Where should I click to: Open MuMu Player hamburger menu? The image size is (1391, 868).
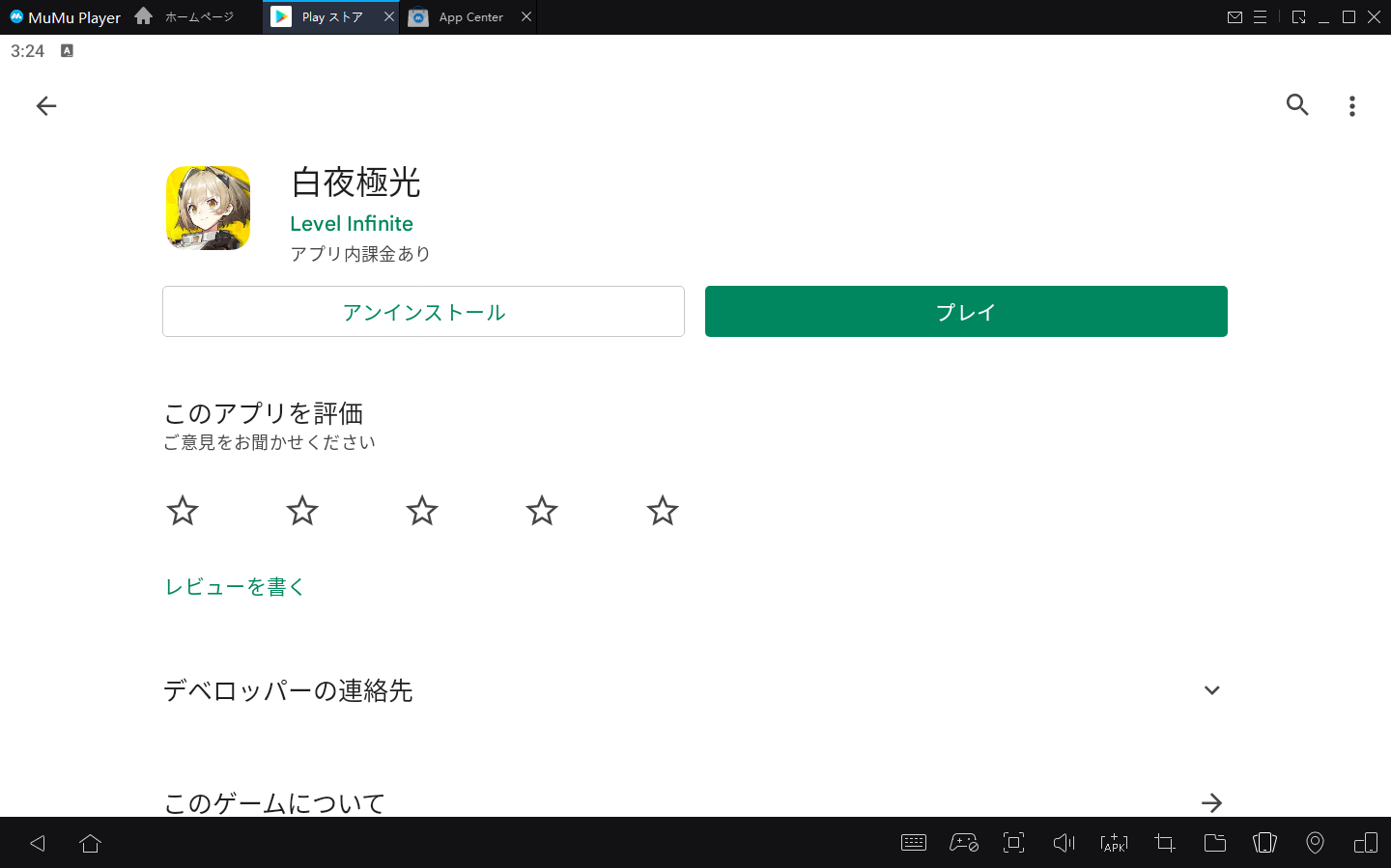[x=1261, y=17]
